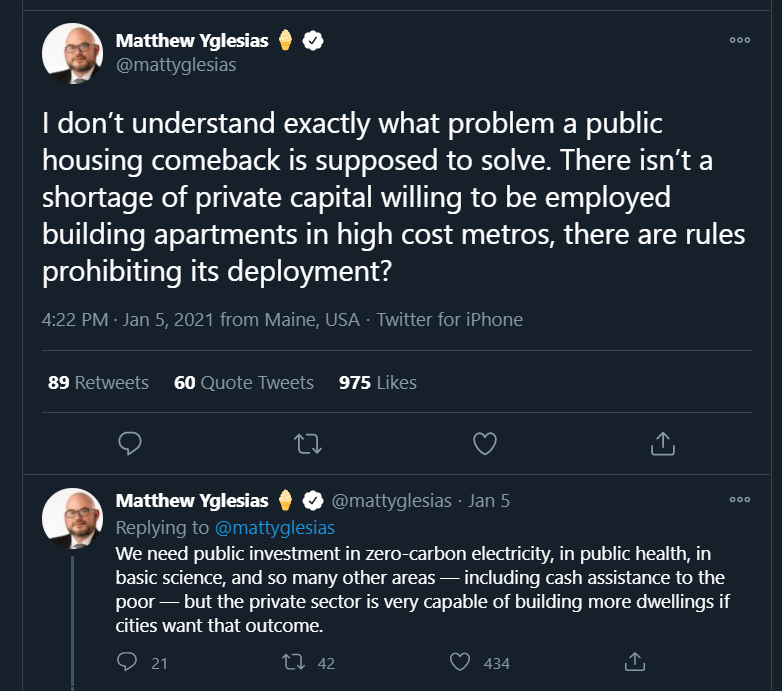Like the follow-up tweet with 434 likes
This screenshot has height=691, width=782.
[x=460, y=662]
